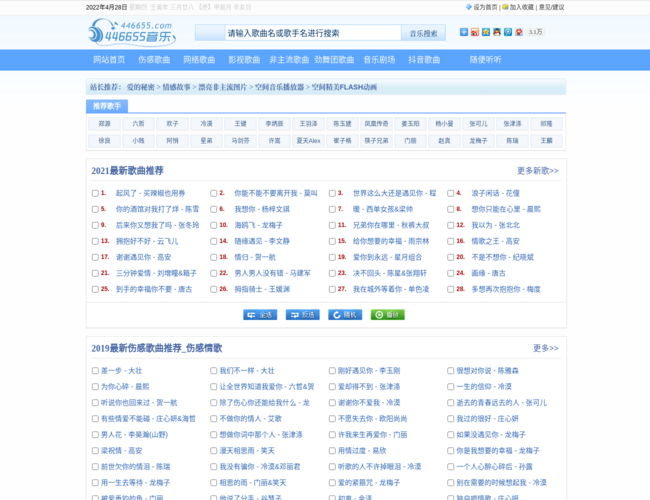Open 抖音歌曲 navigation item

coord(424,60)
